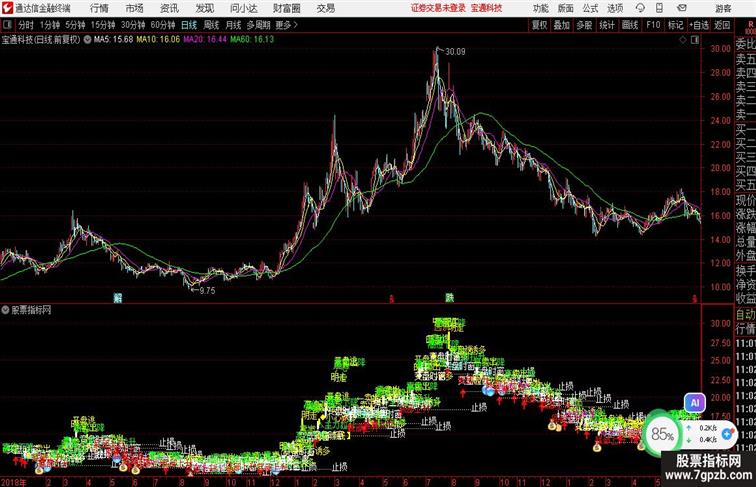This screenshot has height=487, width=756.
Task: Open the 交易 menu
Action: pos(325,8)
